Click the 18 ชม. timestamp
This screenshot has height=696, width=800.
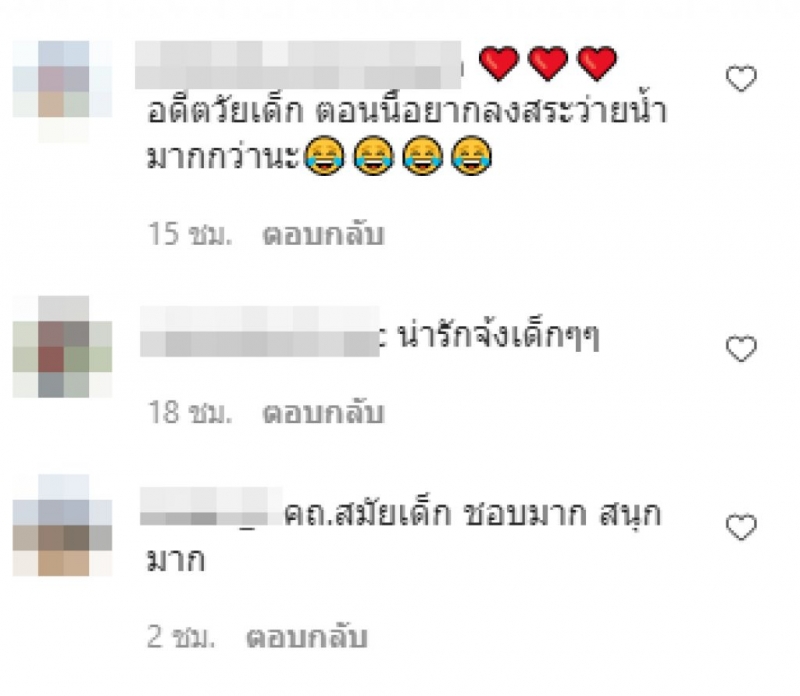point(190,412)
